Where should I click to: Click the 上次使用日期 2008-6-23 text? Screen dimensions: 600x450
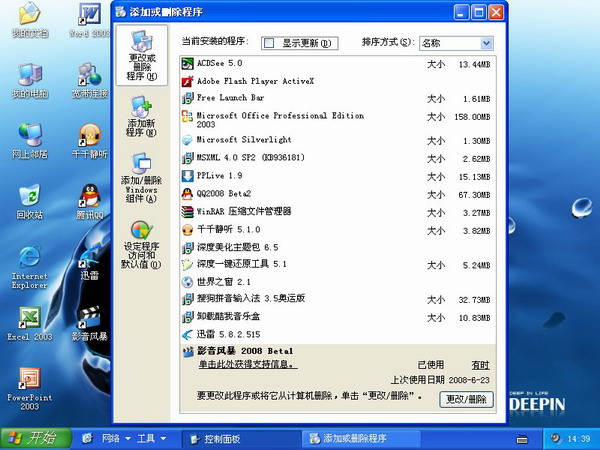click(440, 380)
